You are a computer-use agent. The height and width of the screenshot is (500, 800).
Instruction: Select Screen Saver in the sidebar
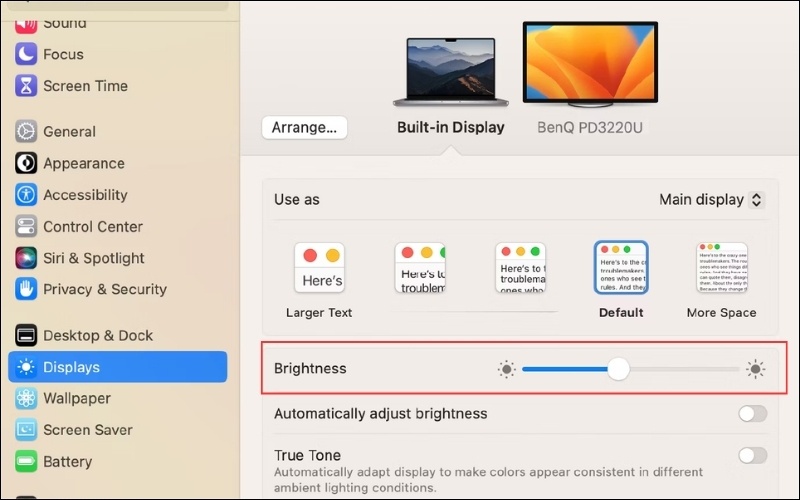click(117, 430)
